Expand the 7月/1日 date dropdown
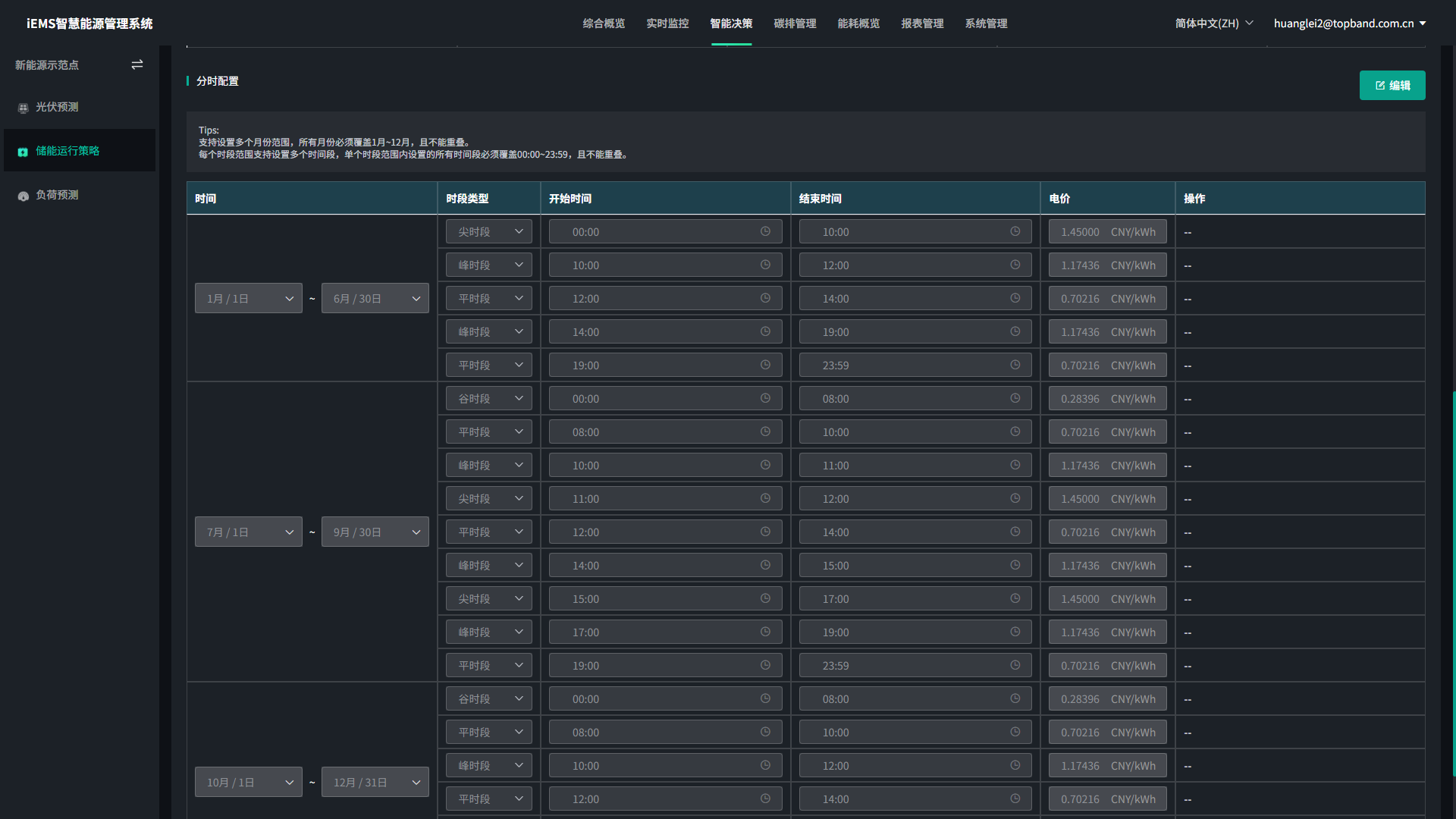The width and height of the screenshot is (1456, 819). (x=249, y=532)
